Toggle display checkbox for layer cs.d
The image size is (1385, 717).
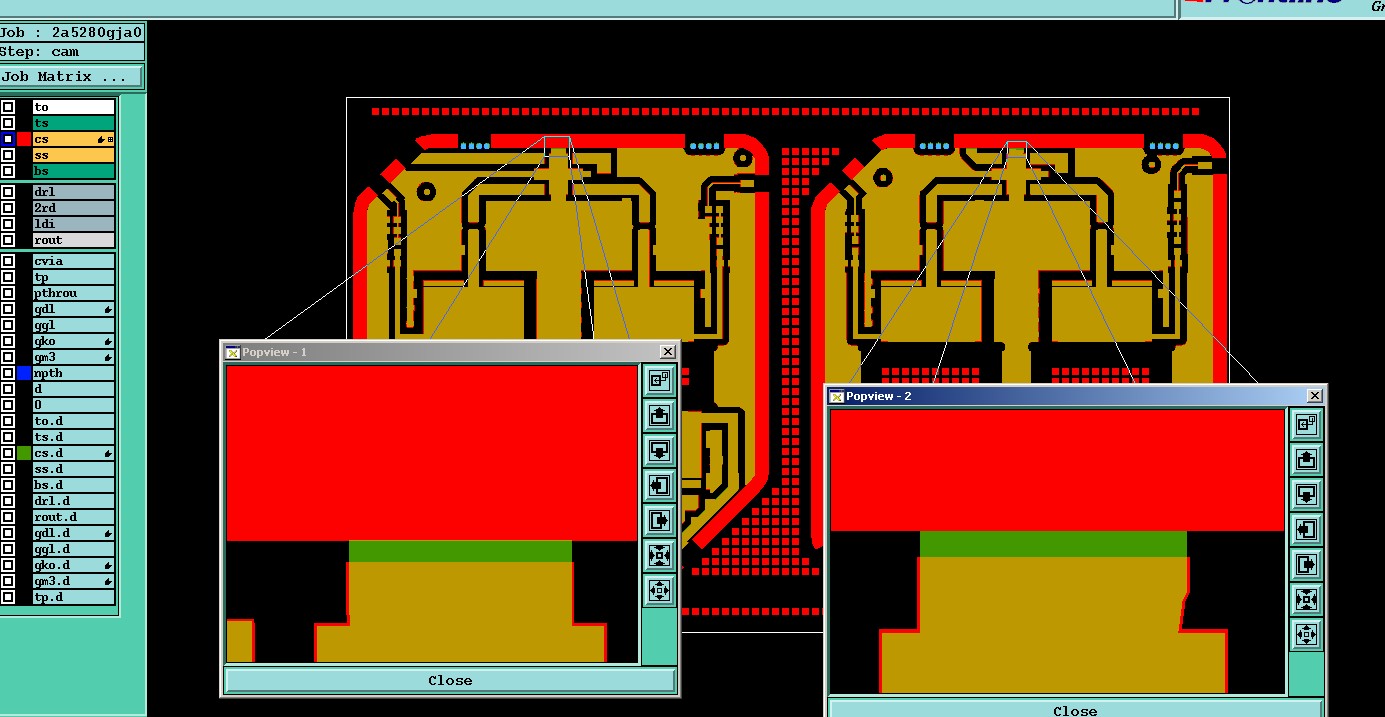tap(8, 453)
